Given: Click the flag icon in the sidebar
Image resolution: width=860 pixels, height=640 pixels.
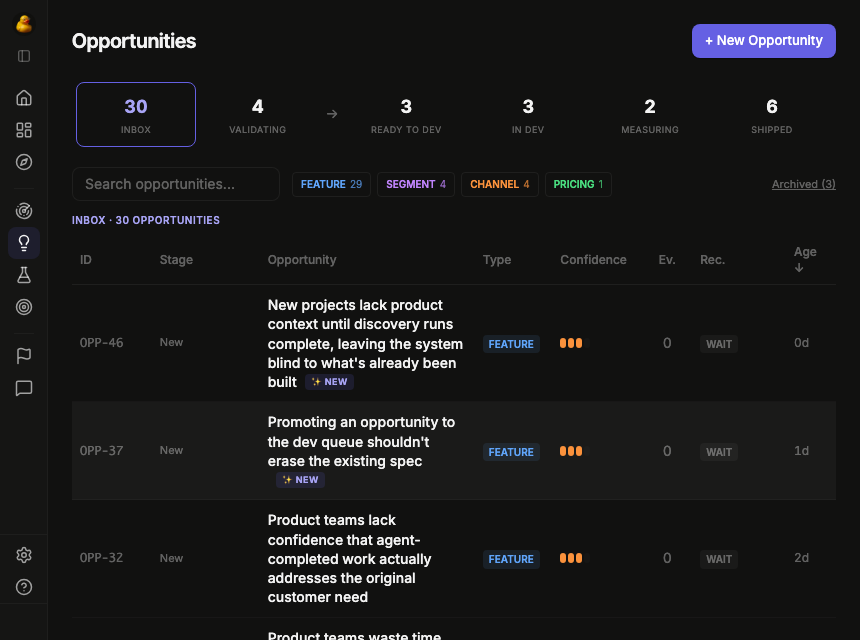Looking at the screenshot, I should click(x=24, y=355).
